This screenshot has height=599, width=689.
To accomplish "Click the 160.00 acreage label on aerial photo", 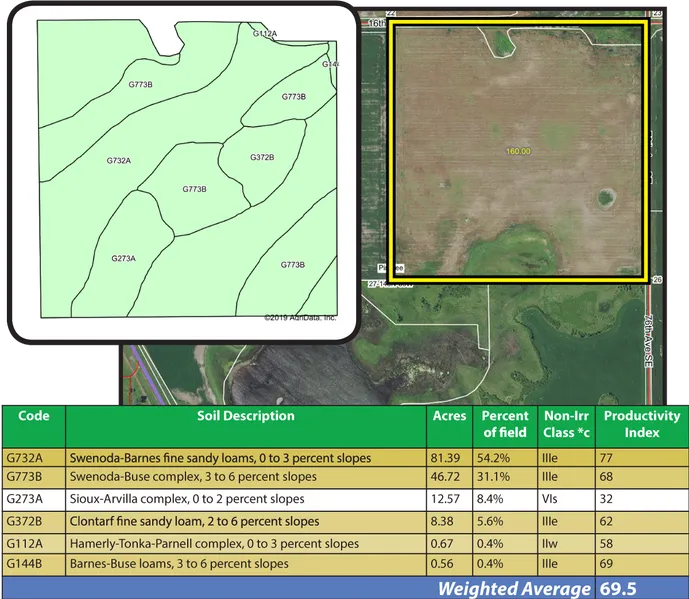I will (x=518, y=151).
